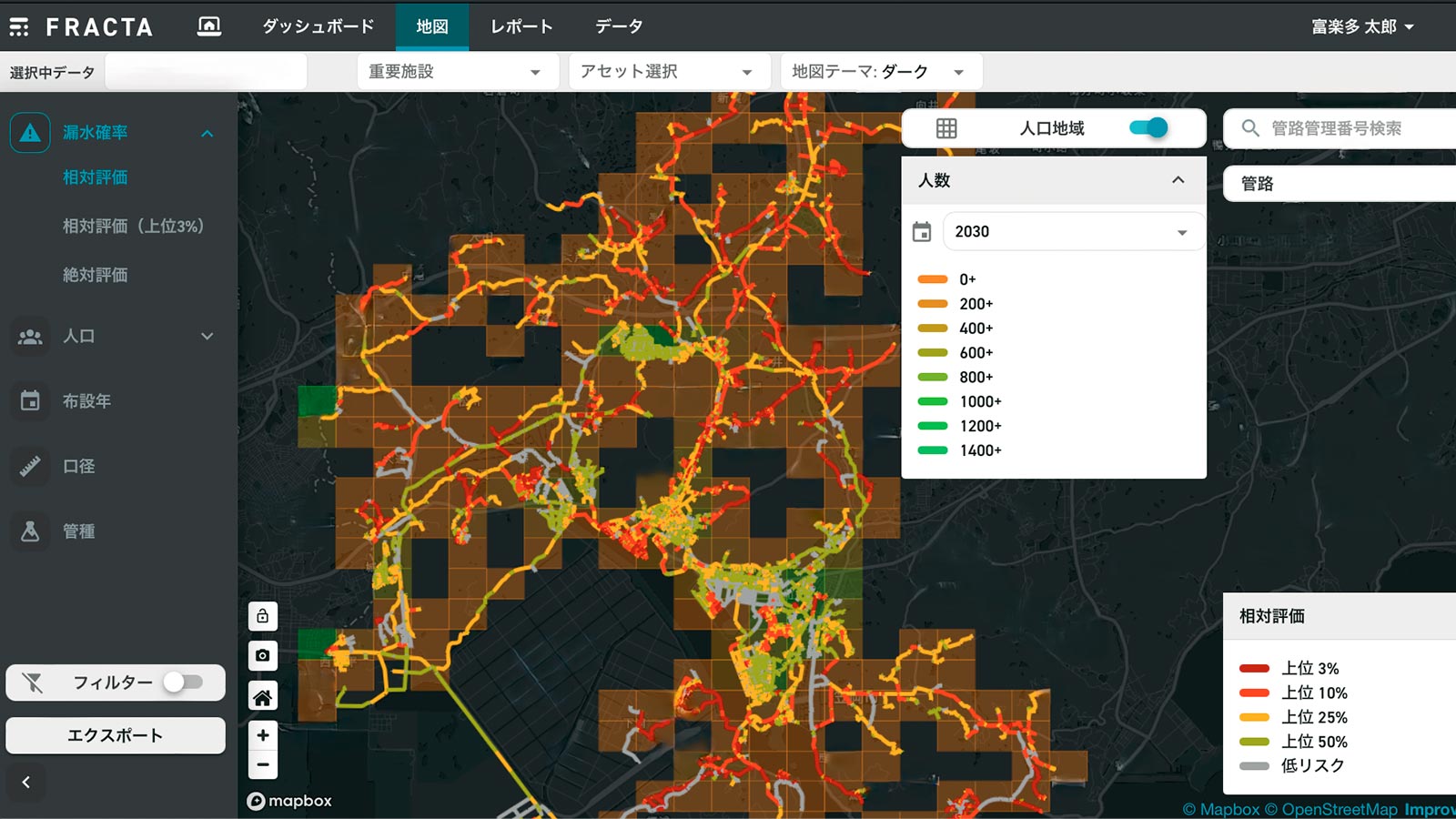Click the grid icon beside 人口地域
The width and height of the screenshot is (1456, 819).
[x=946, y=128]
